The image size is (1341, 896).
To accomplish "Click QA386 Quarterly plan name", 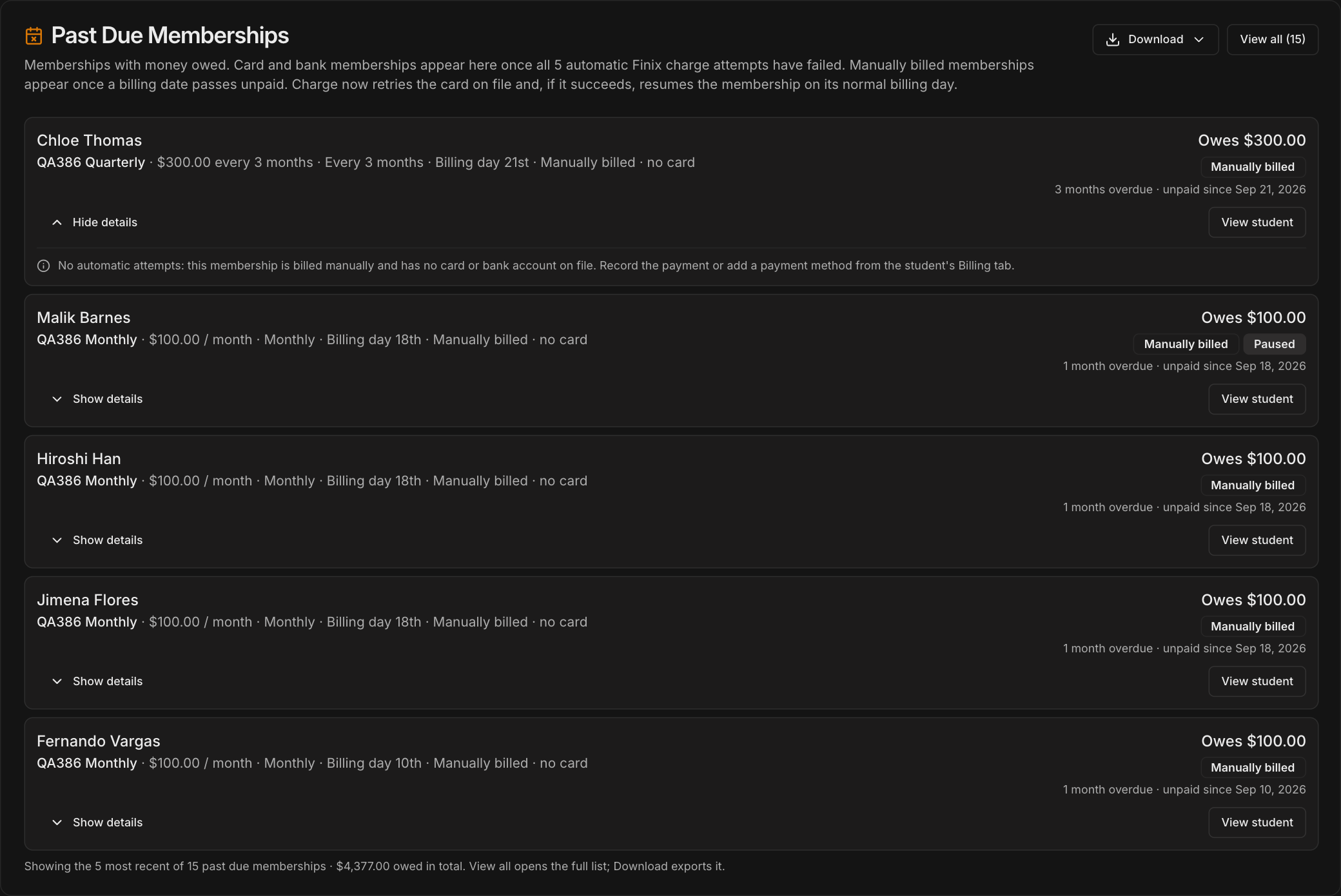I will click(91, 162).
